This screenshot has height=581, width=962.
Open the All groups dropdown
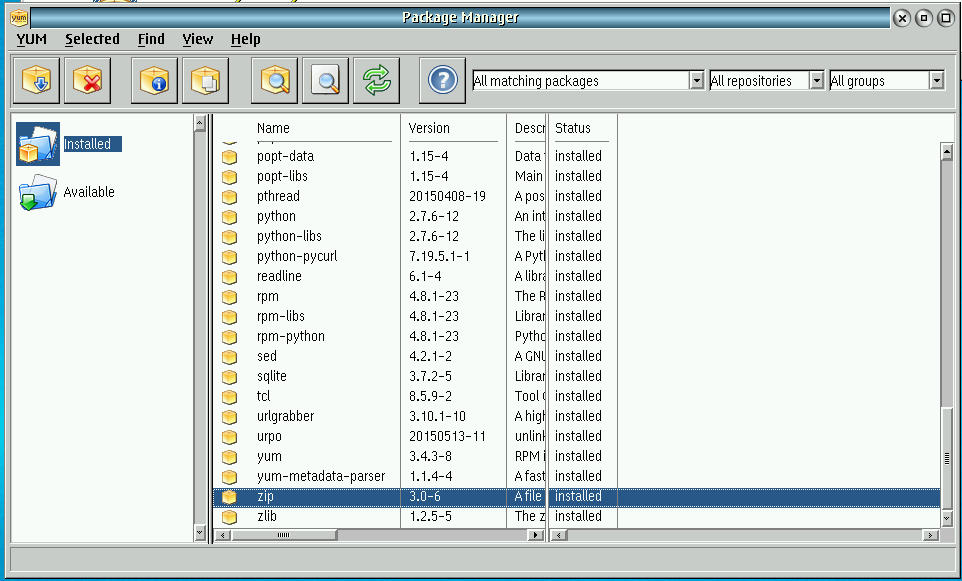click(936, 81)
